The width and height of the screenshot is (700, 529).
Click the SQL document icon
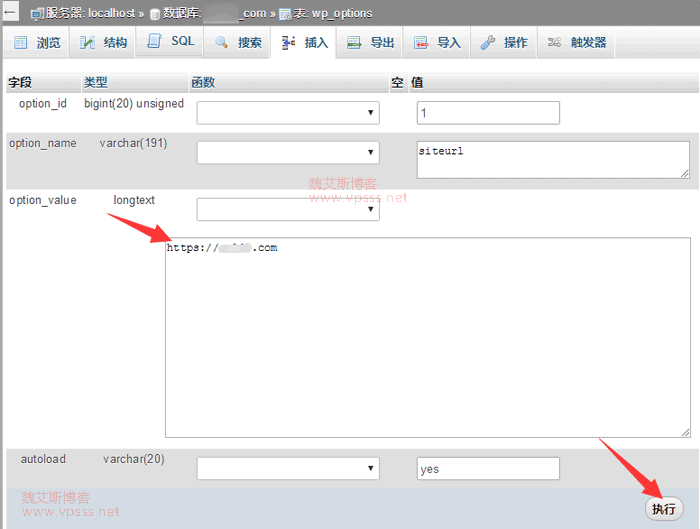(154, 42)
